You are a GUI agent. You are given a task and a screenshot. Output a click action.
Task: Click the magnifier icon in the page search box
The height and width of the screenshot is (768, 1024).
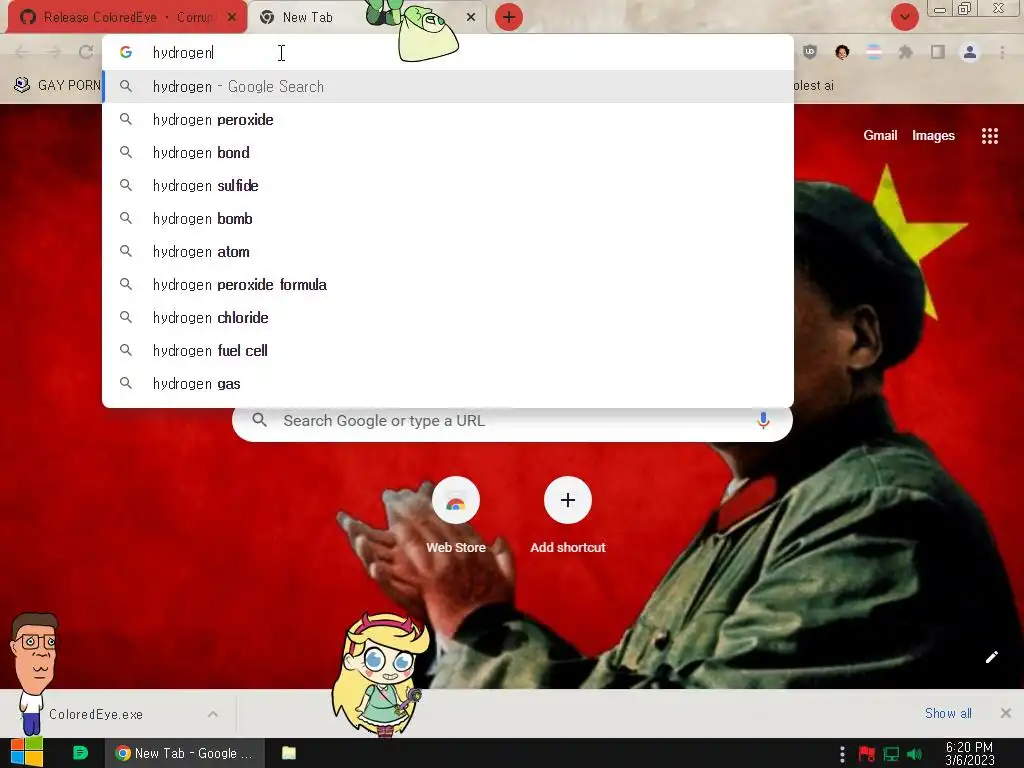pyautogui.click(x=259, y=420)
